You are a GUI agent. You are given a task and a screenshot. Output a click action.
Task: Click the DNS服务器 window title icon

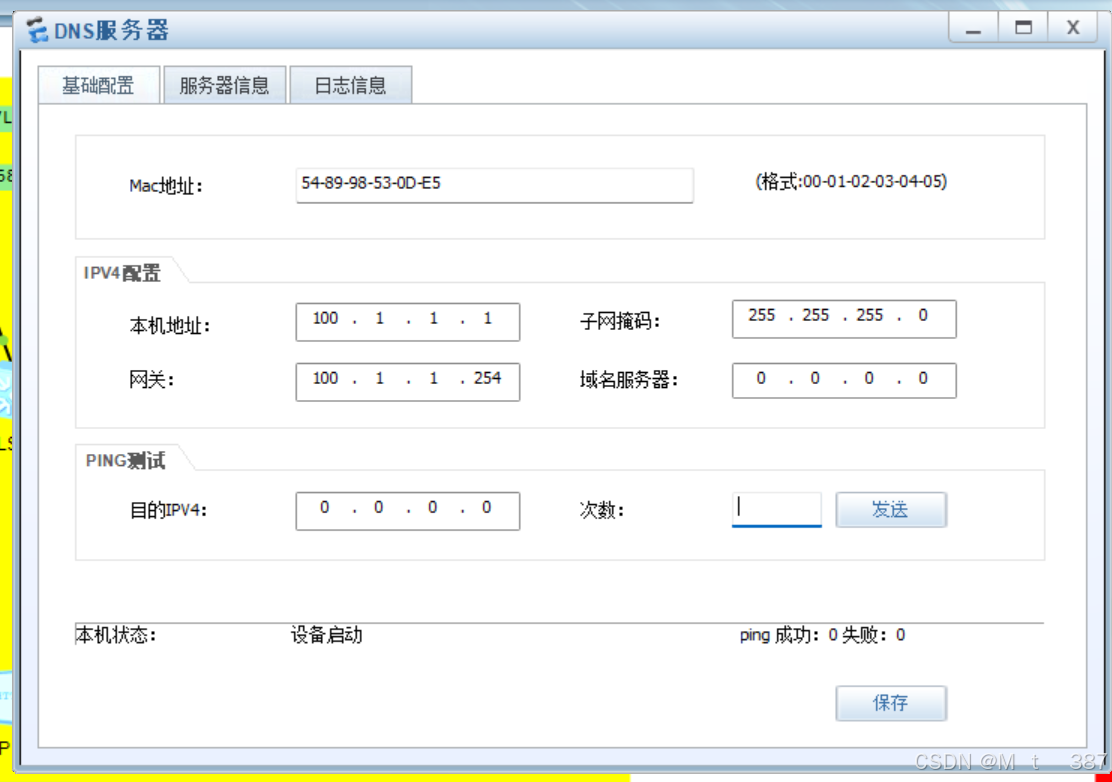[x=37, y=30]
